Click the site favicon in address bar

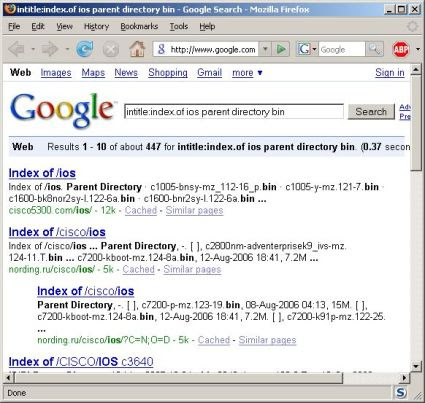162,50
